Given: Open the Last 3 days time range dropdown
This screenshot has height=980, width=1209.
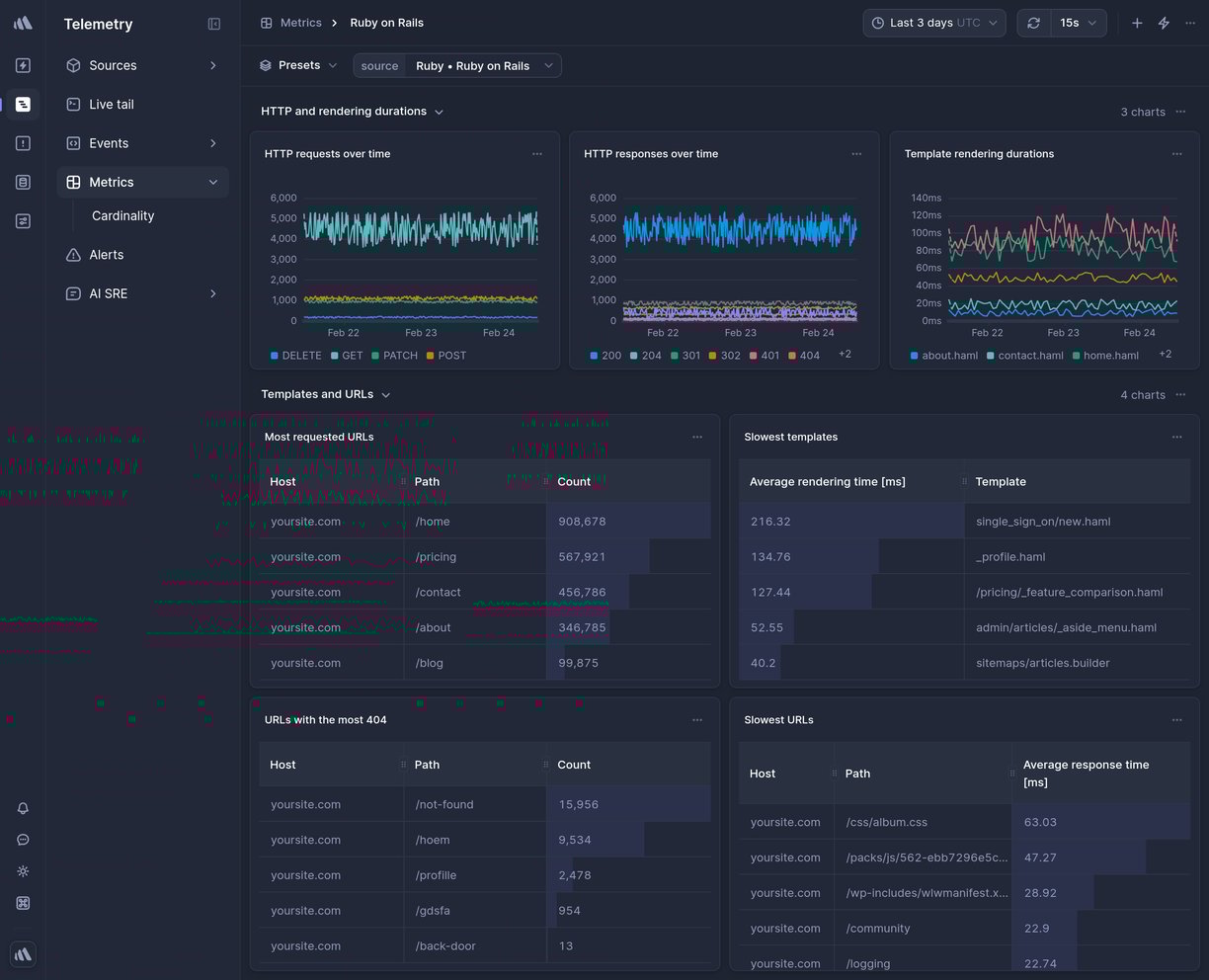Looking at the screenshot, I should (932, 22).
